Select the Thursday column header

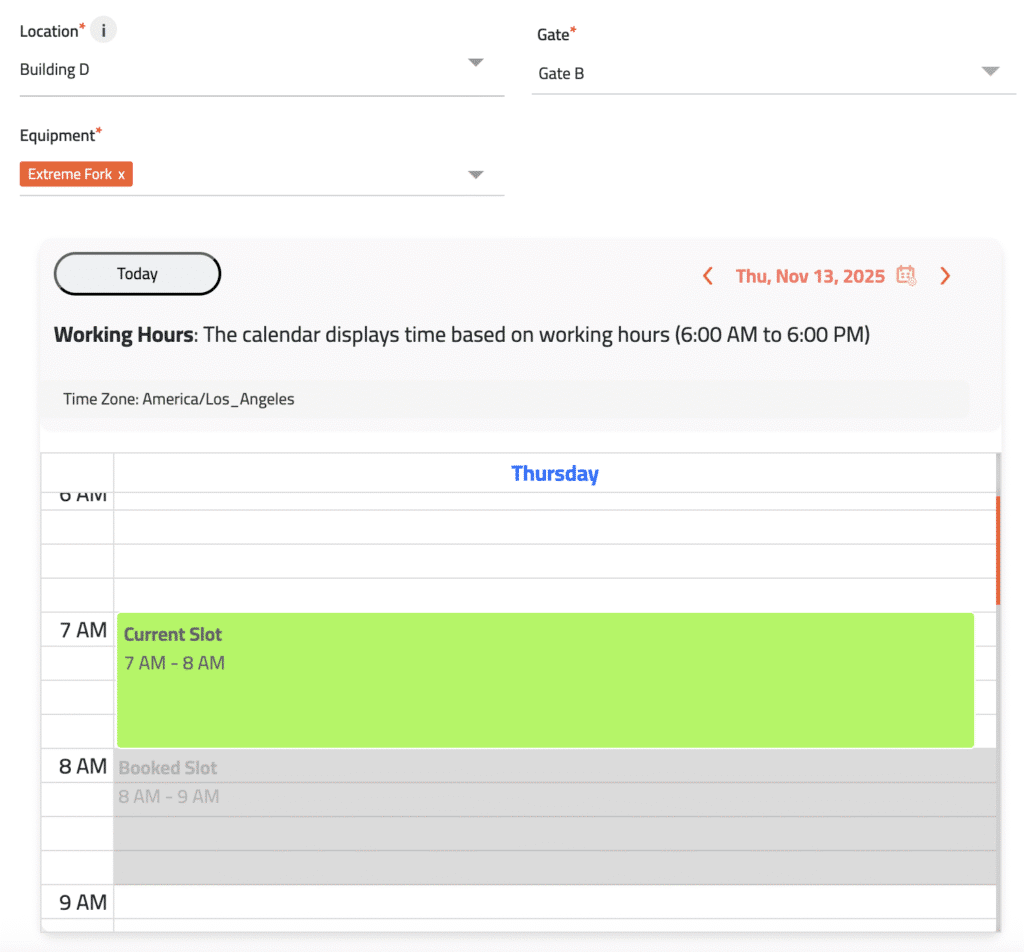click(x=554, y=473)
